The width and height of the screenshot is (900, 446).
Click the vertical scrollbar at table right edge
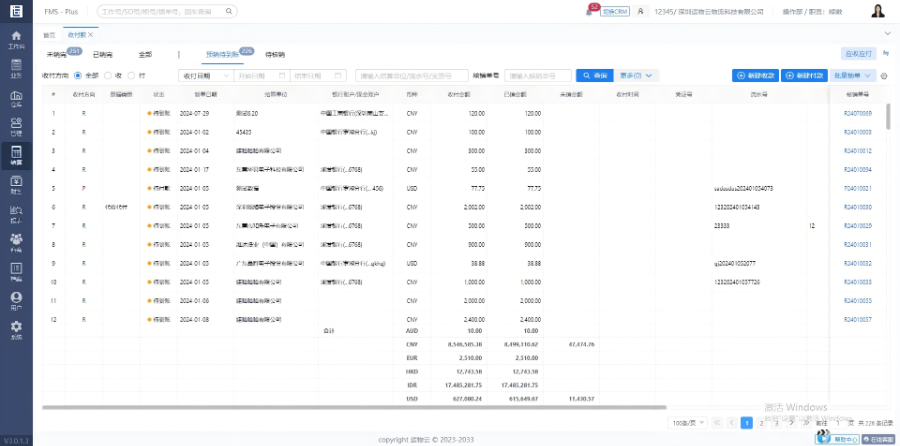pos(889,116)
